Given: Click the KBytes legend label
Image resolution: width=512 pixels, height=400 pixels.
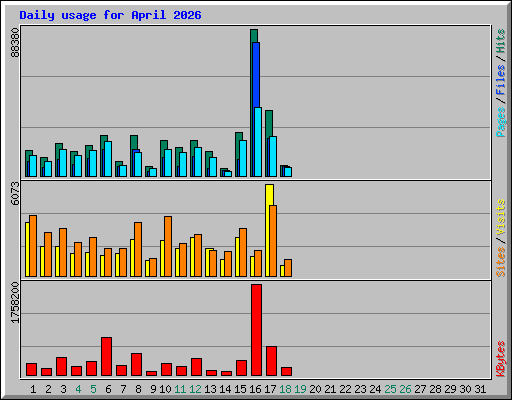Looking at the screenshot, I should (500, 359).
